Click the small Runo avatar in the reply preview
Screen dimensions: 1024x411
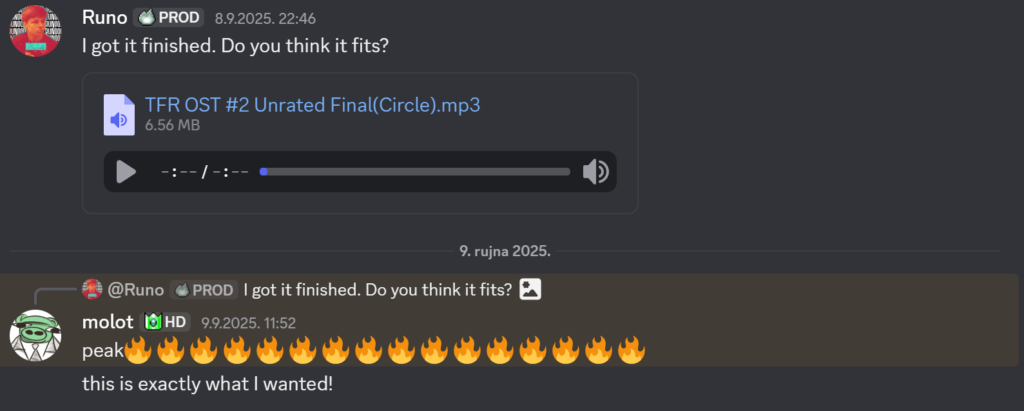(x=92, y=290)
